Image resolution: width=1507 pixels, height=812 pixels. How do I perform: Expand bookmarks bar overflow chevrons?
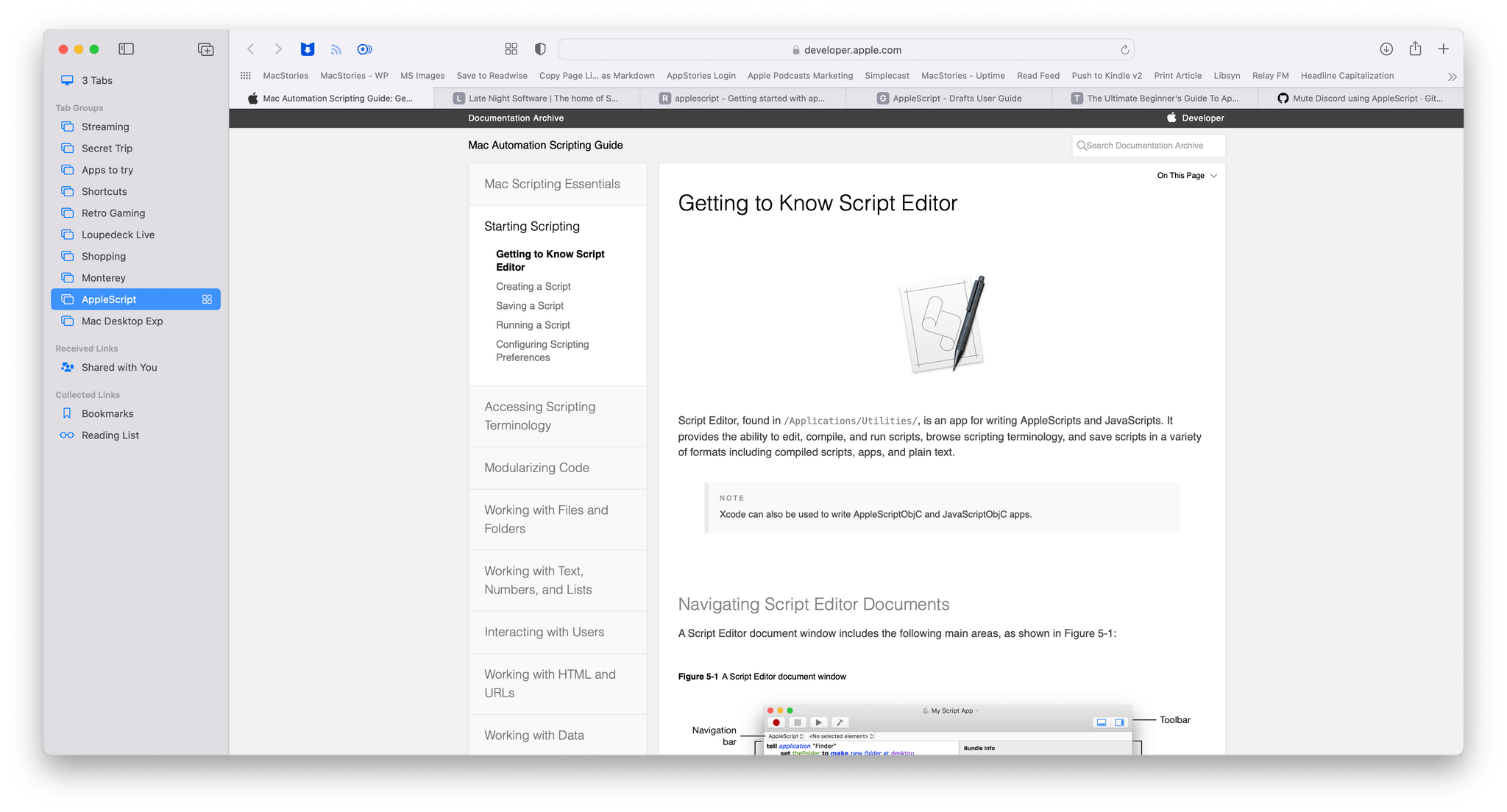pyautogui.click(x=1452, y=76)
